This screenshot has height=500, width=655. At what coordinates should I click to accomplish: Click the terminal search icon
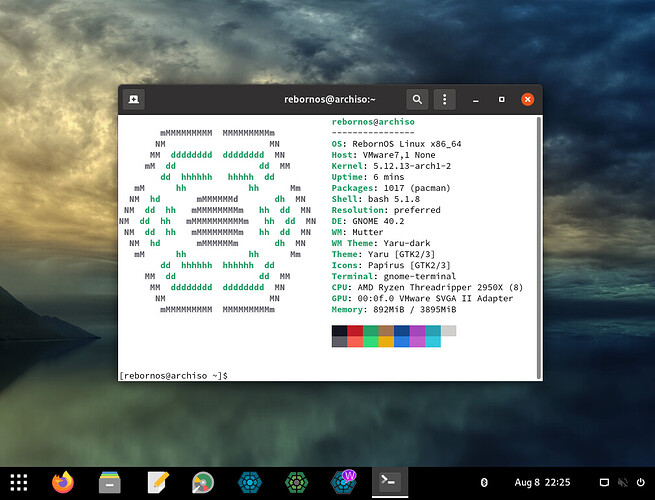(x=417, y=99)
